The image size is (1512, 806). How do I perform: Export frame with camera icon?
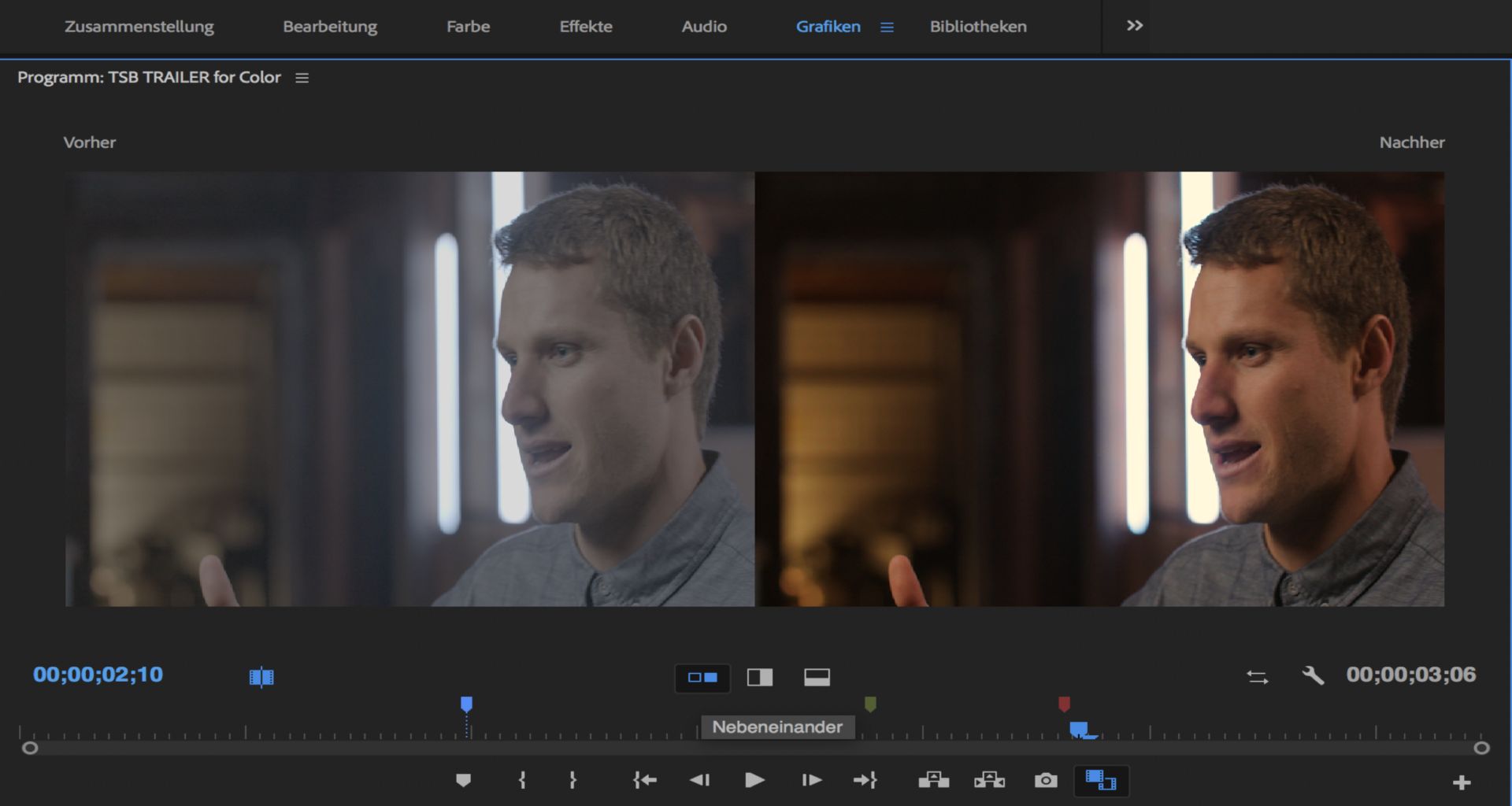pyautogui.click(x=1046, y=780)
